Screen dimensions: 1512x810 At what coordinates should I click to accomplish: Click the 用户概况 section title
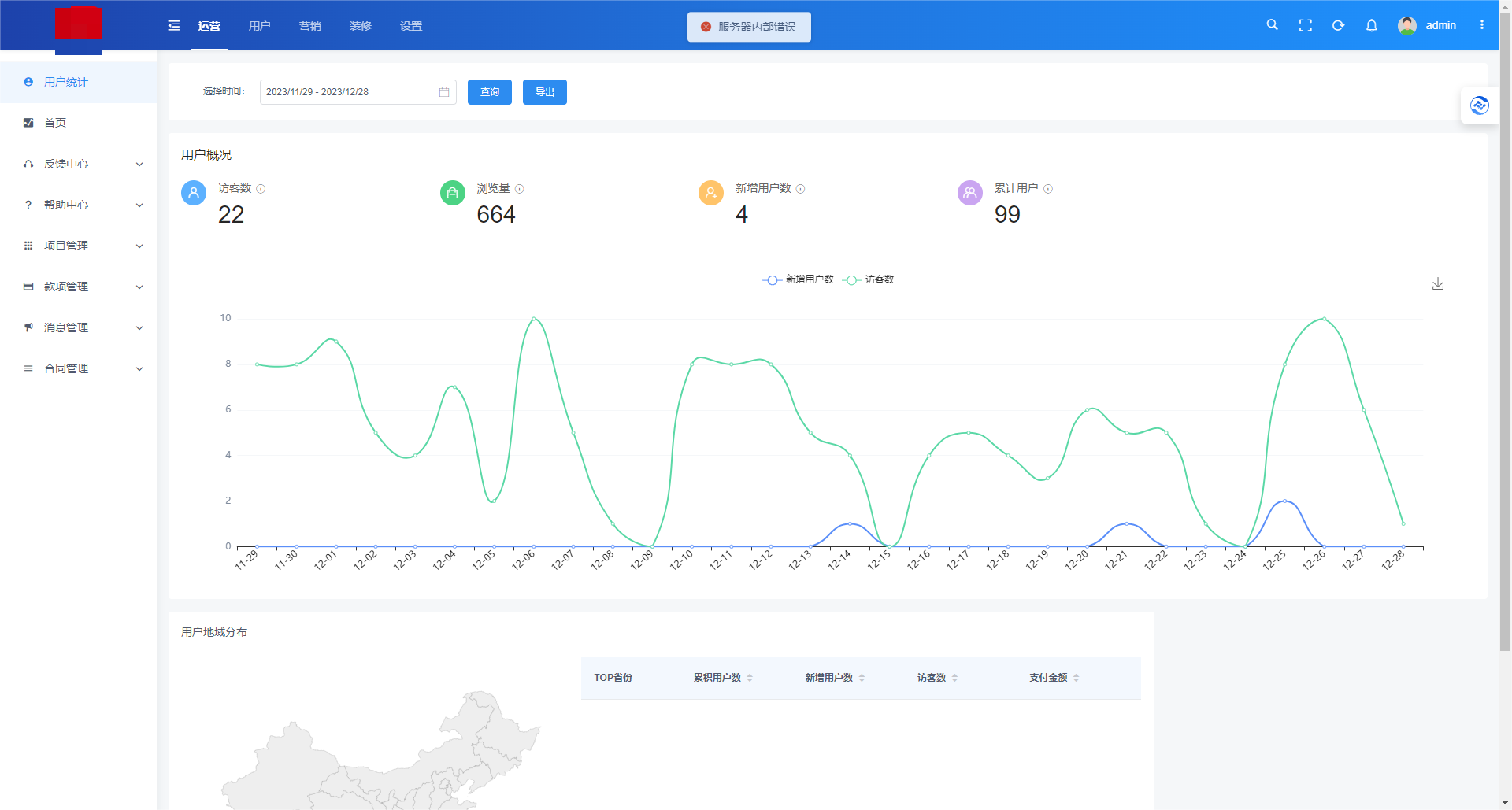206,155
